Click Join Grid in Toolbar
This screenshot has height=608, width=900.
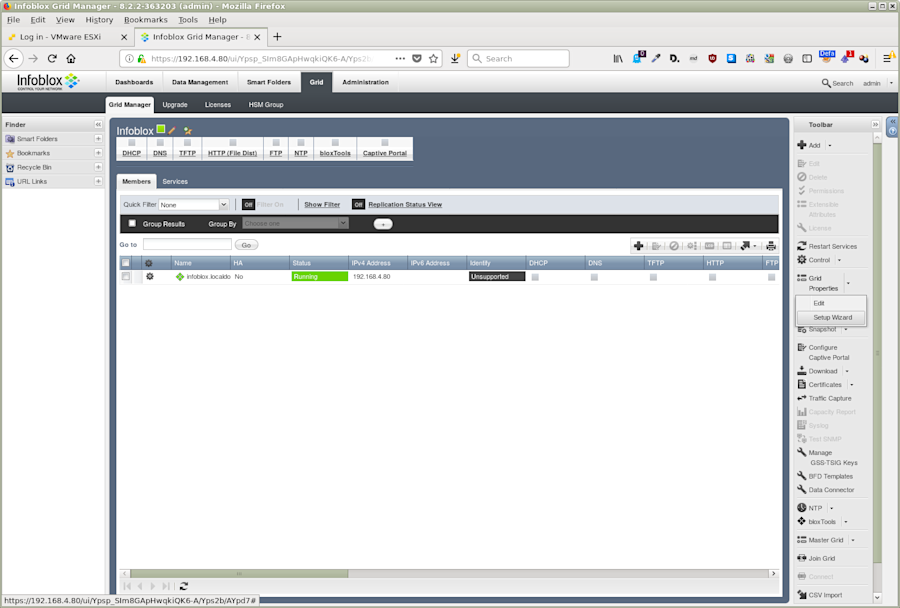click(816, 558)
